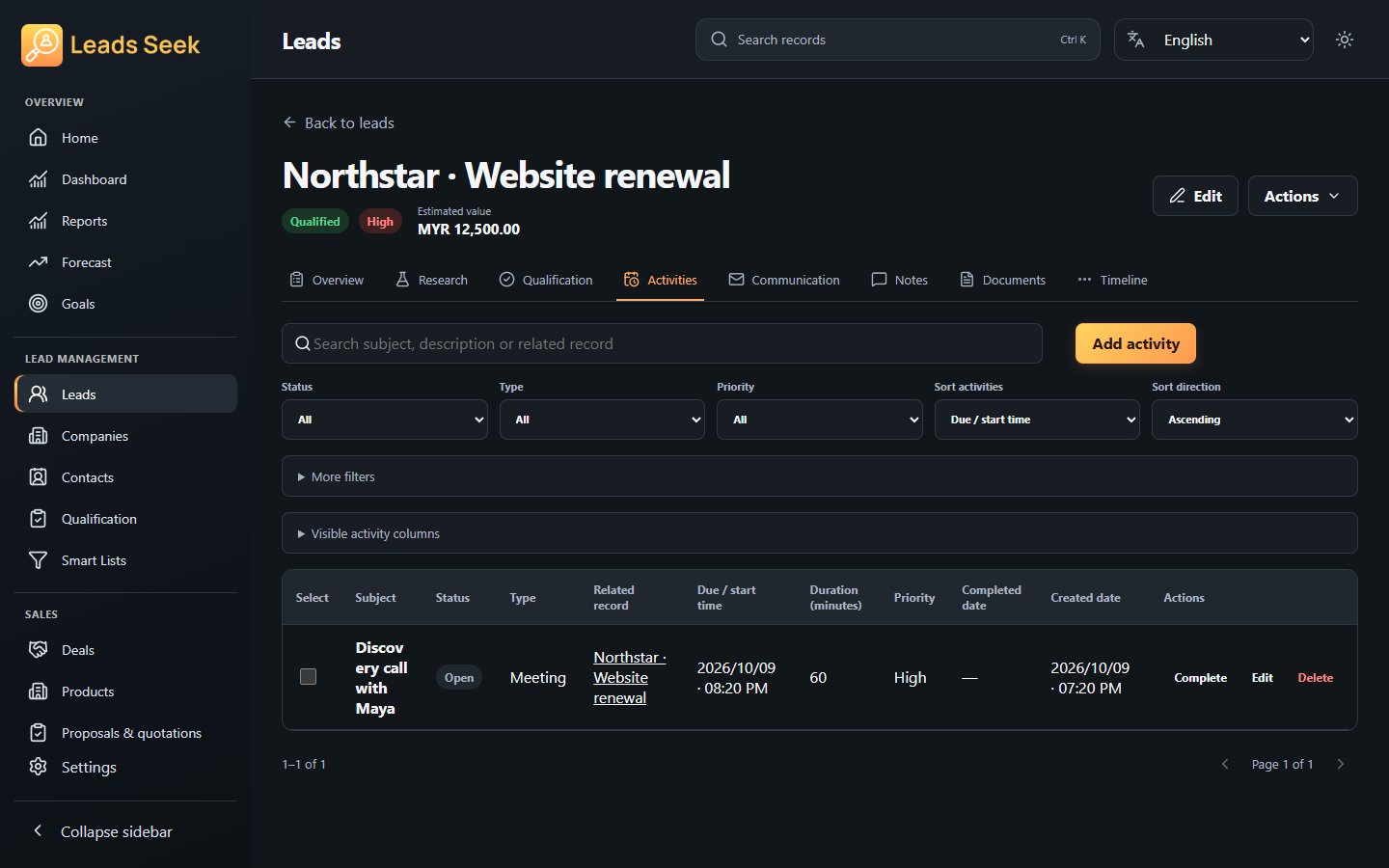Open the Contacts list

125,477
